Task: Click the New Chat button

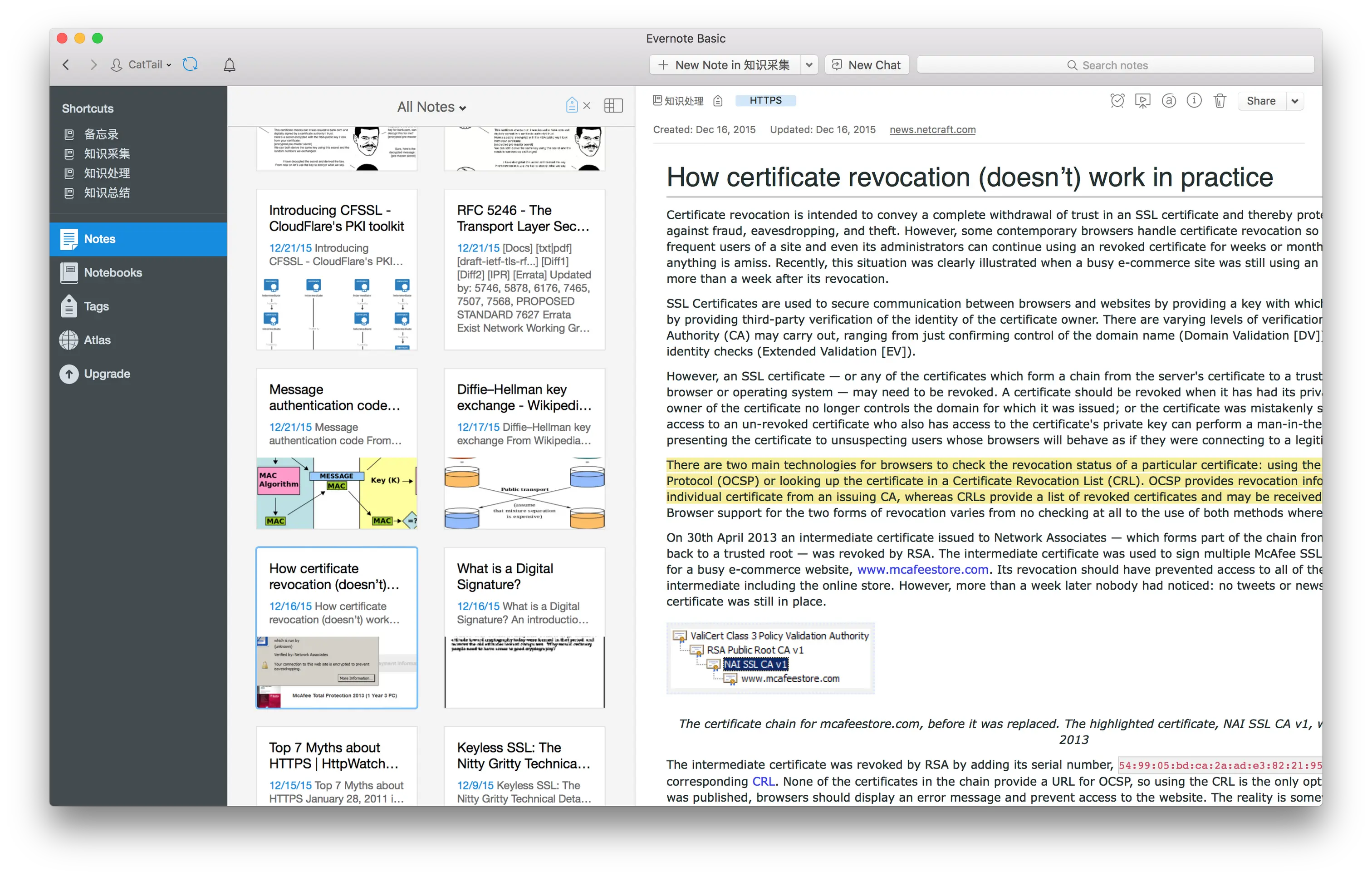Action: [867, 65]
